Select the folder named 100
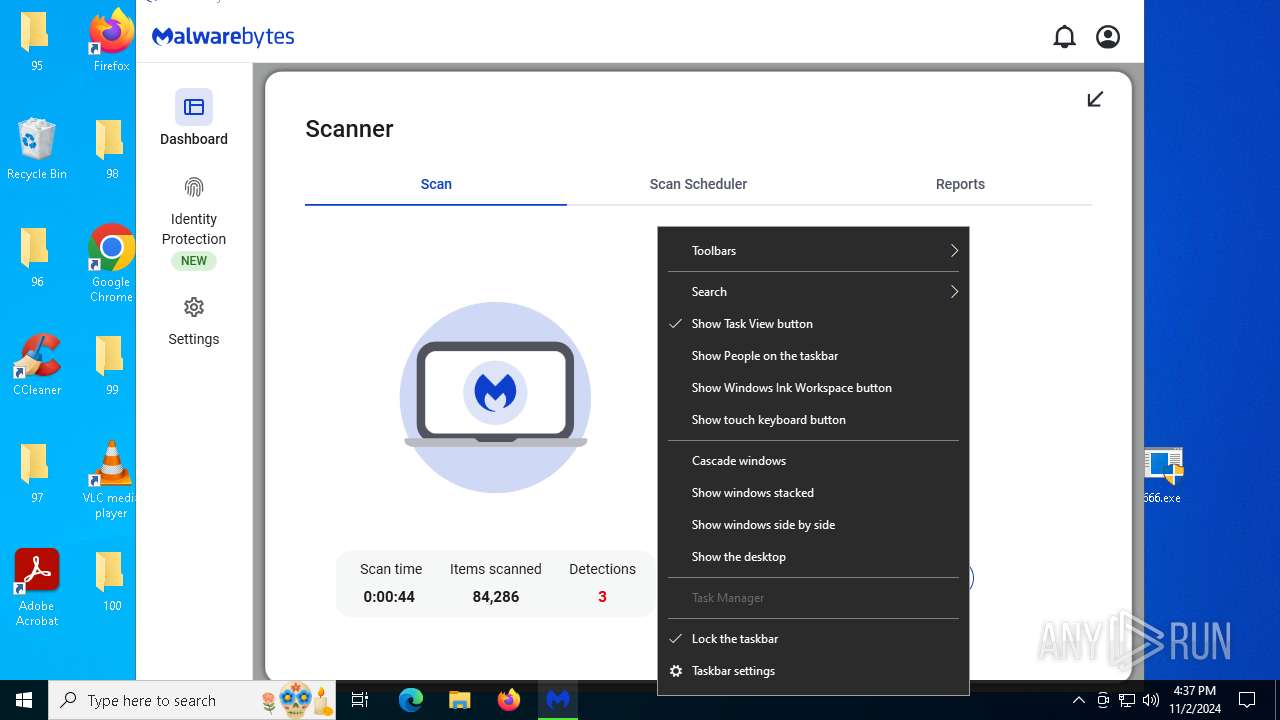The height and width of the screenshot is (720, 1280). 111,580
